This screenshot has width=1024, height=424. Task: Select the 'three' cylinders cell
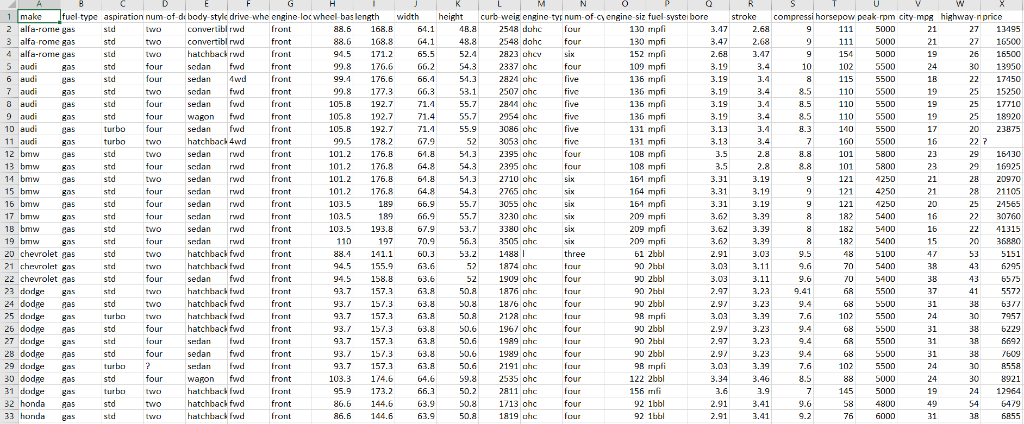click(583, 254)
